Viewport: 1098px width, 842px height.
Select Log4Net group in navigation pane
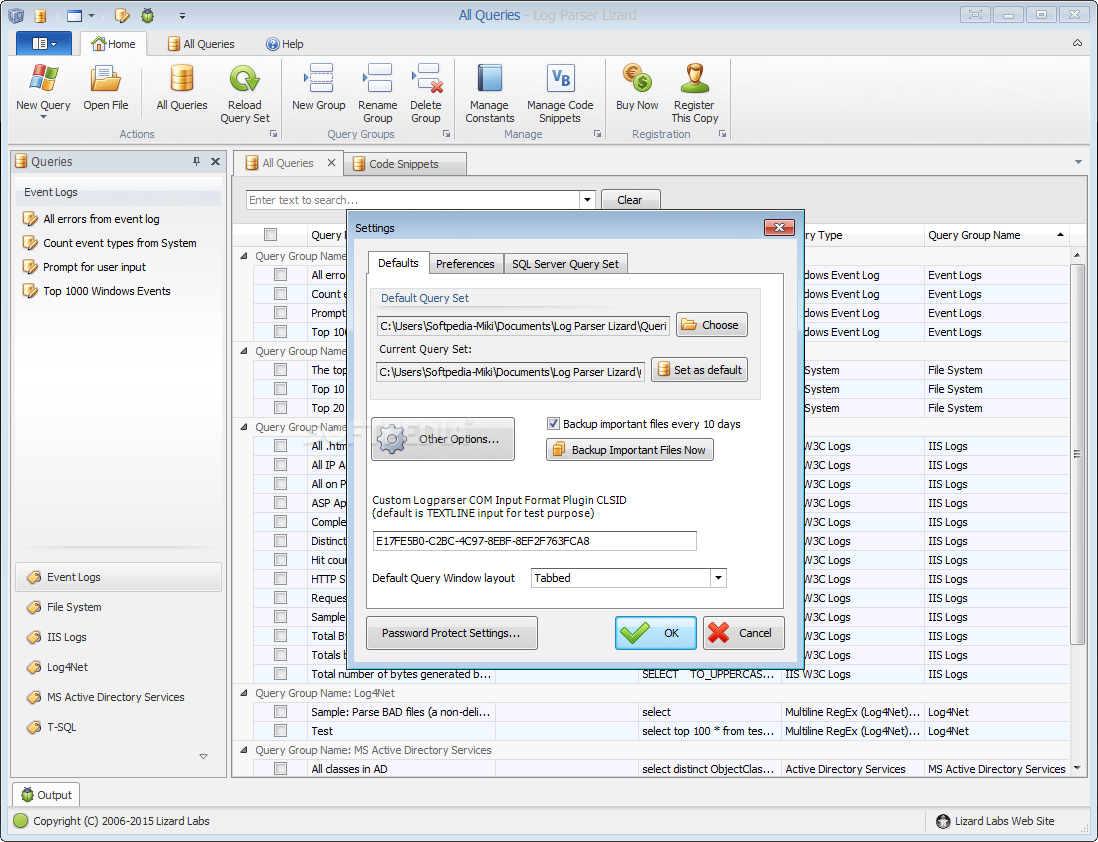pos(118,668)
